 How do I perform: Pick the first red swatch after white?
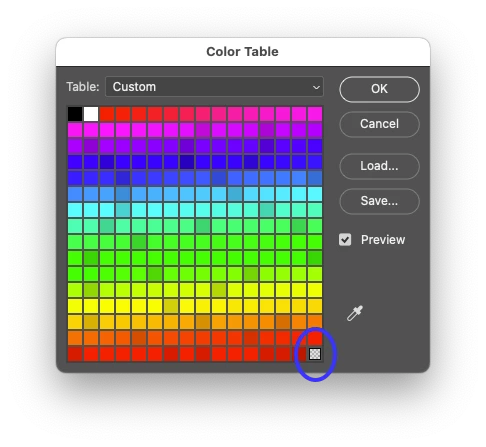107,114
